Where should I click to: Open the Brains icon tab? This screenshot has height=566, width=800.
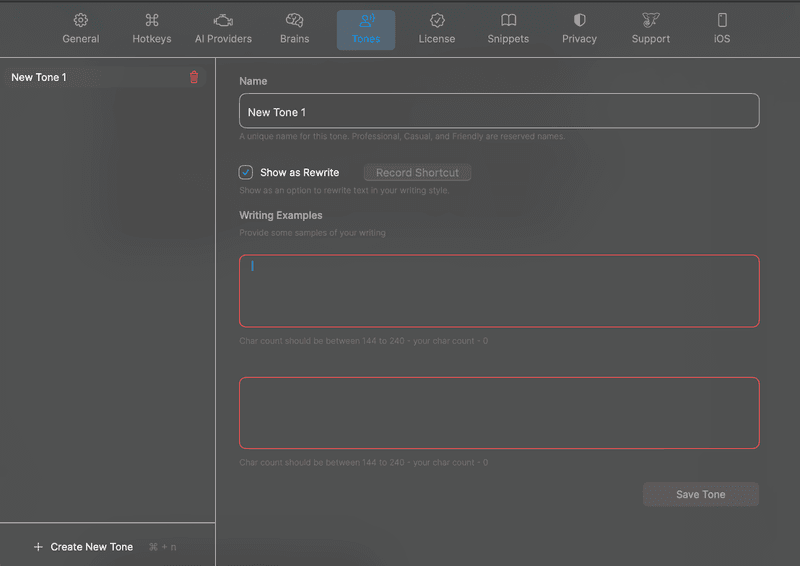pyautogui.click(x=294, y=20)
